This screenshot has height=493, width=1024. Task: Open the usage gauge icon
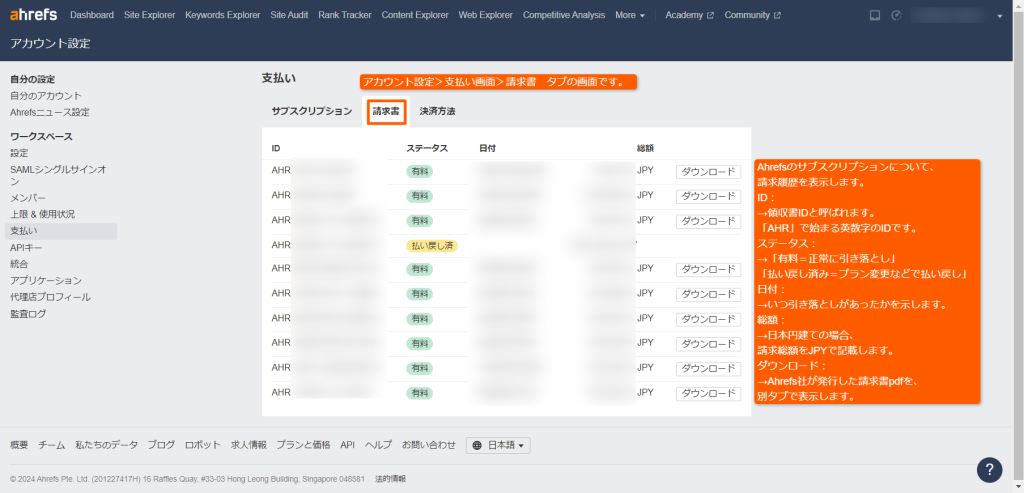tap(896, 15)
